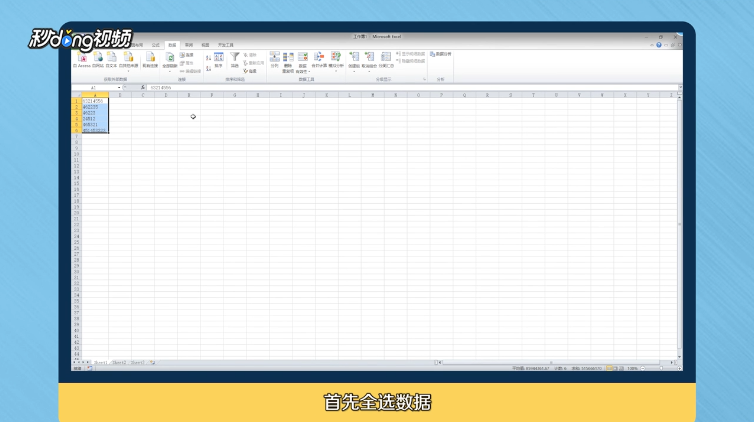The width and height of the screenshot is (754, 422).
Task: Open the Properties item under Connections
Action: pos(187,63)
